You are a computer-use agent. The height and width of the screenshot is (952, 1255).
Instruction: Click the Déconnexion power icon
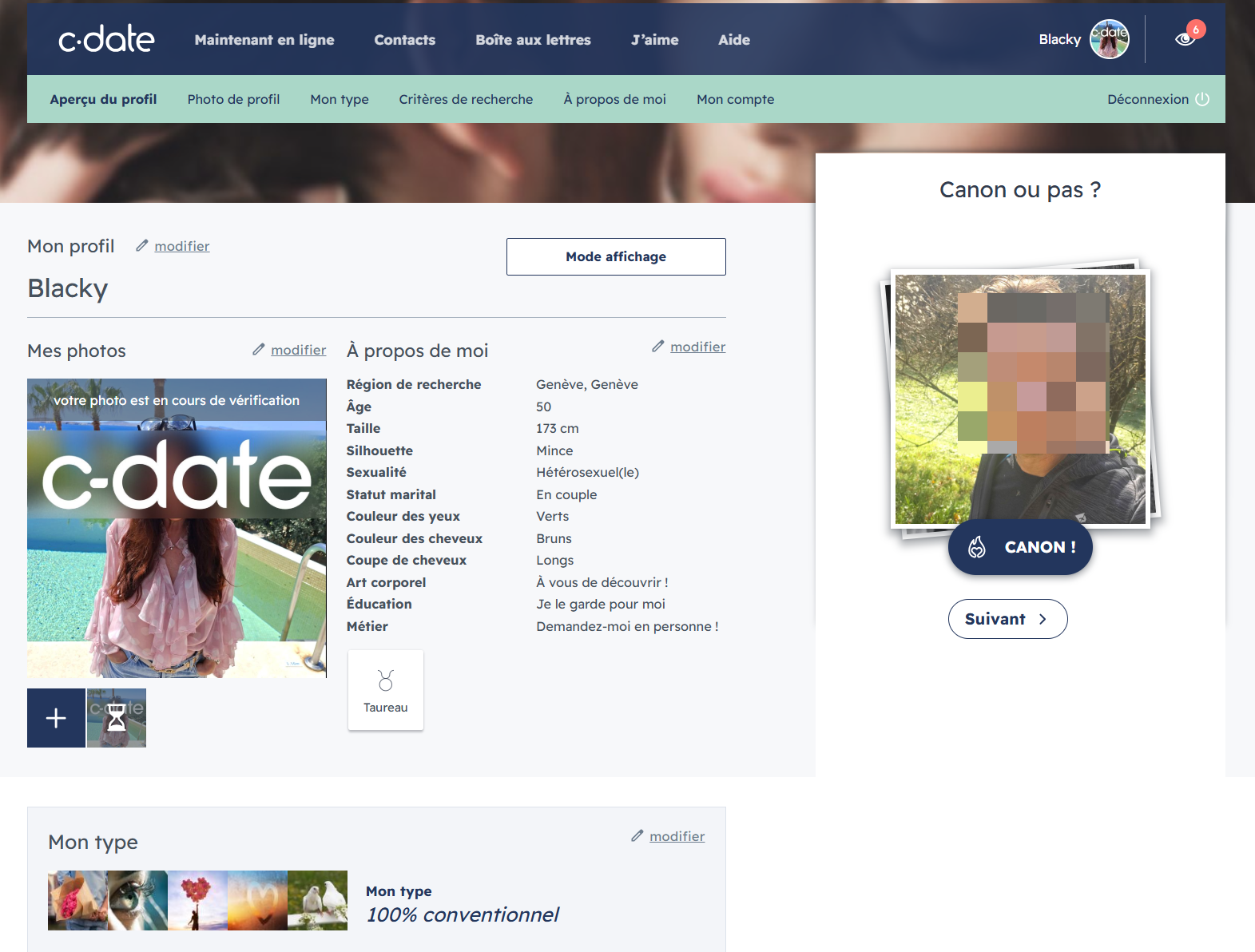coord(1202,99)
